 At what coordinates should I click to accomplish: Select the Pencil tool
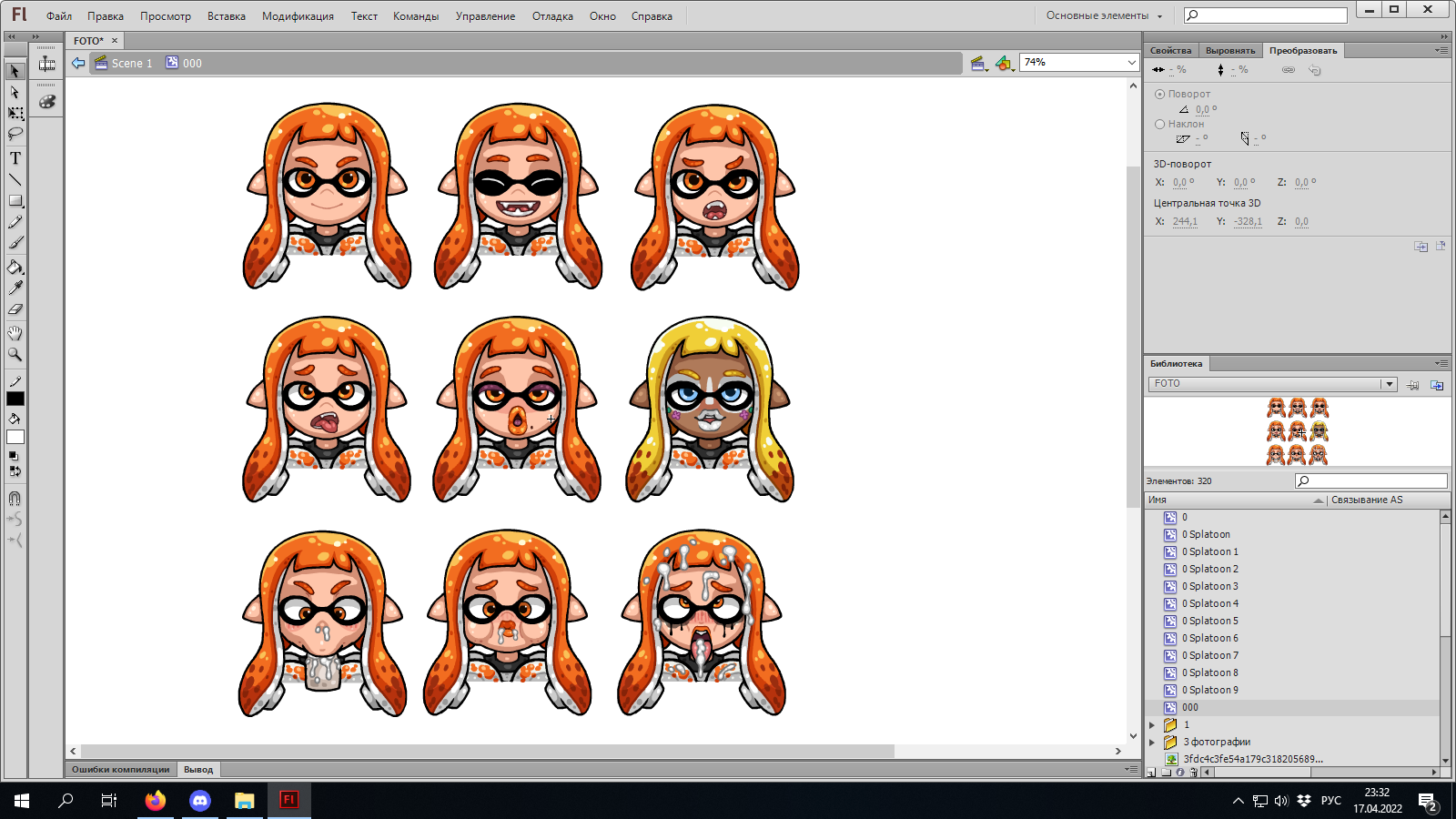pos(15,222)
